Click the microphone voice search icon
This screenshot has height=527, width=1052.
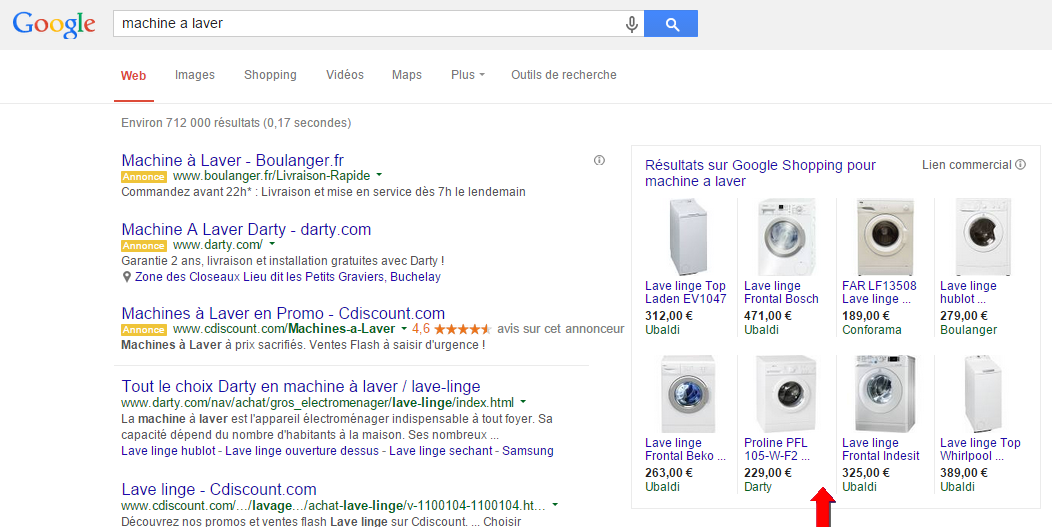tap(631, 24)
